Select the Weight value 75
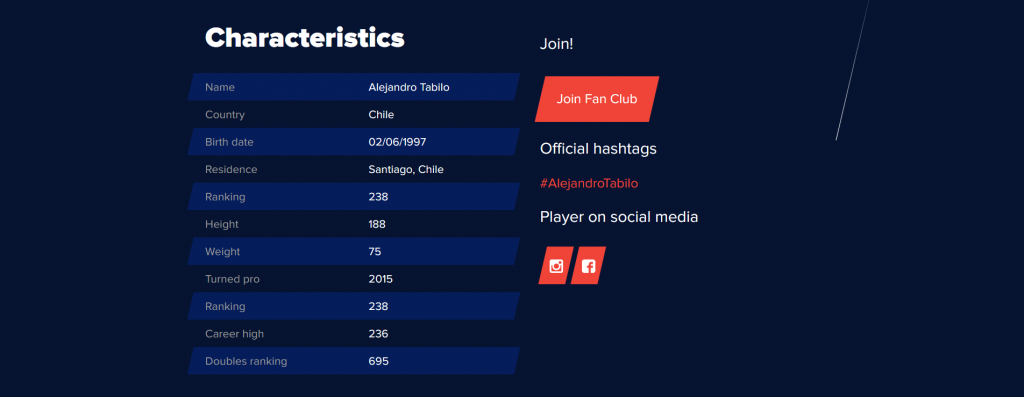Viewport: 1024px width, 397px height. 375,252
